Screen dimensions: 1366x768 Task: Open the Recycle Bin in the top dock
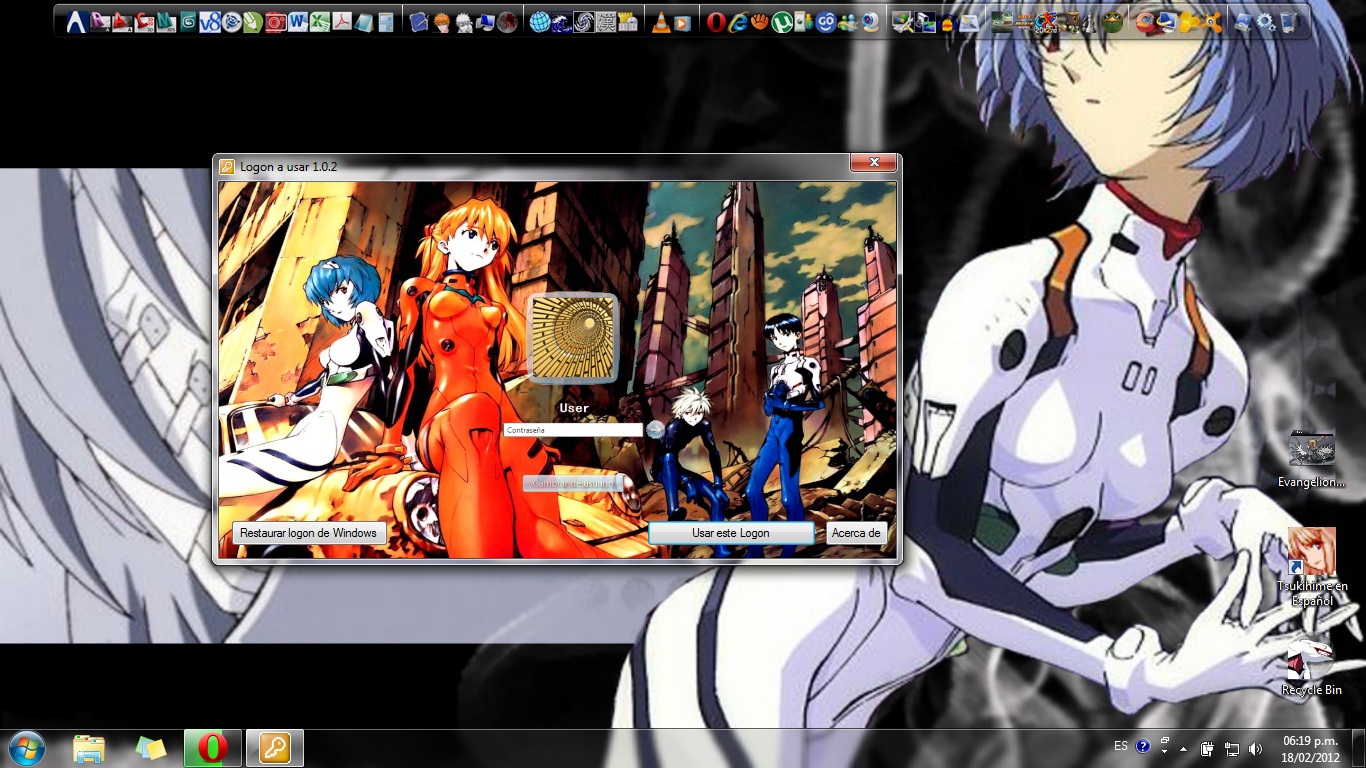pos(1288,22)
